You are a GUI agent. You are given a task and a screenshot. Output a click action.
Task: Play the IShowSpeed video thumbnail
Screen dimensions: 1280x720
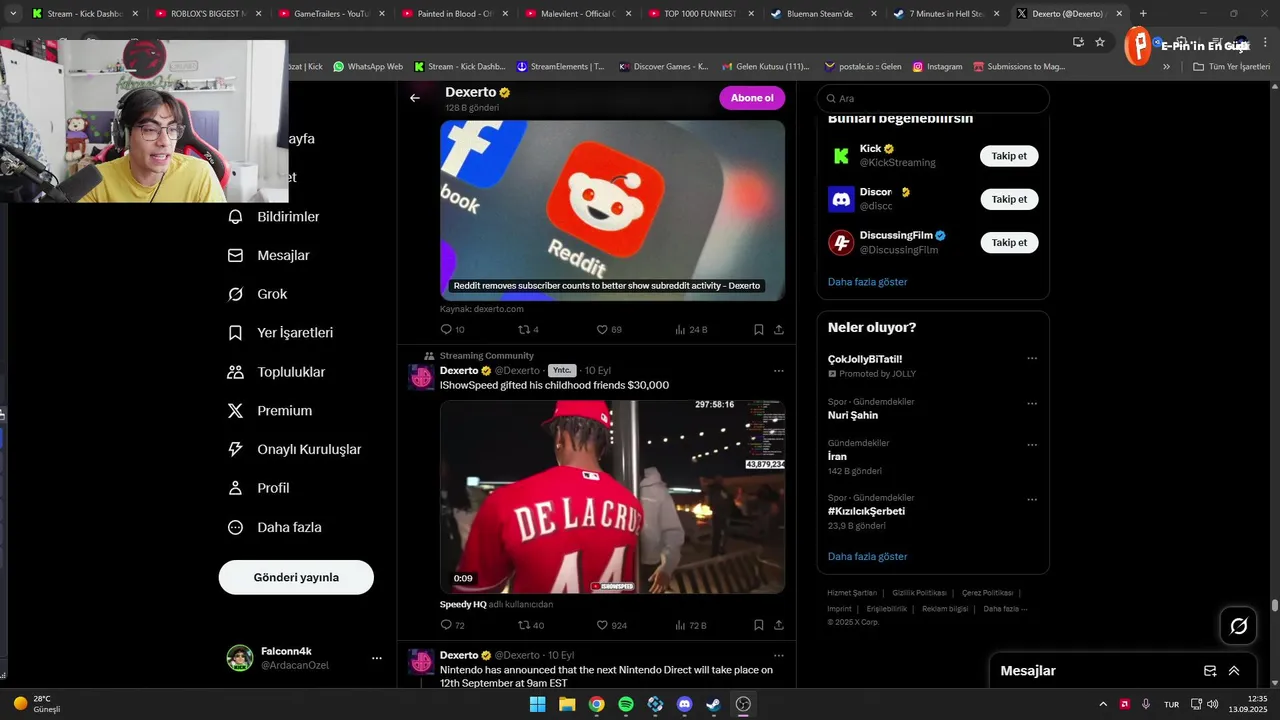[x=612, y=497]
